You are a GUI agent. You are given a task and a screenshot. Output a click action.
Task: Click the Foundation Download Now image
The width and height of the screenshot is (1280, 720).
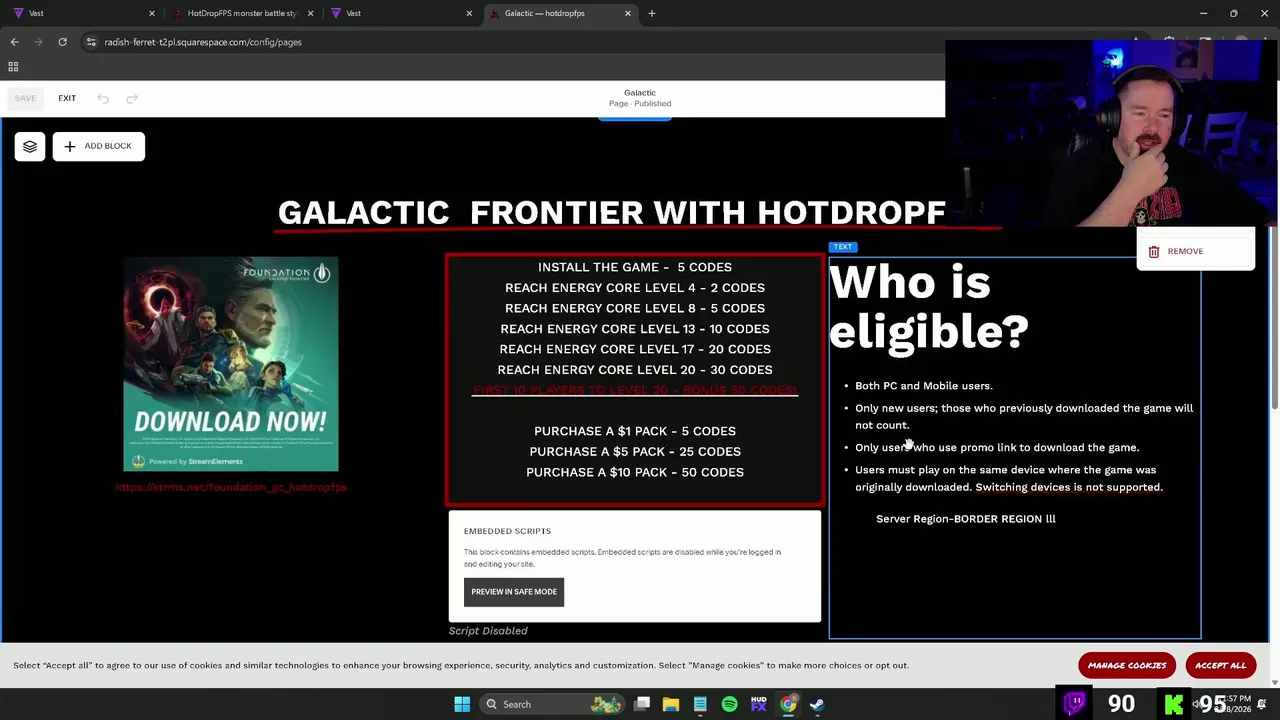[x=231, y=364]
